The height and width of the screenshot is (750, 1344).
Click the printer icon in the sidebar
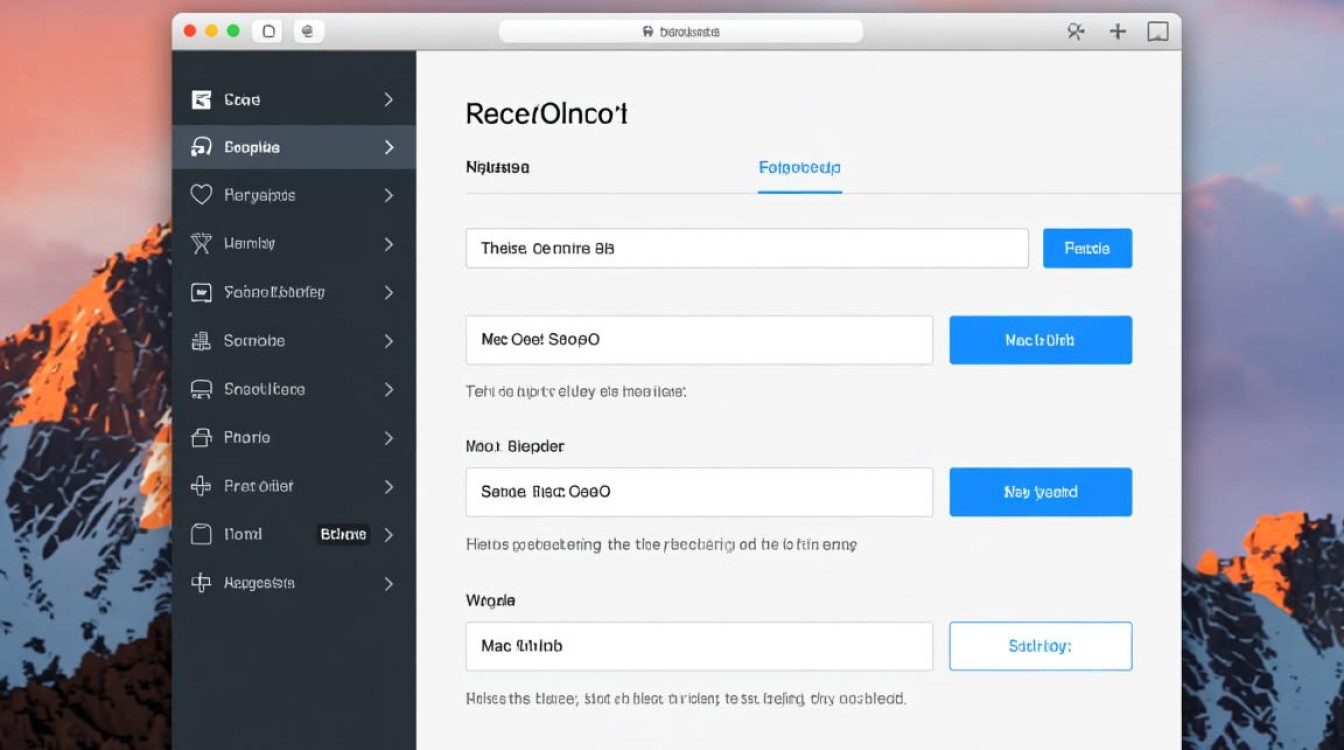coord(201,437)
